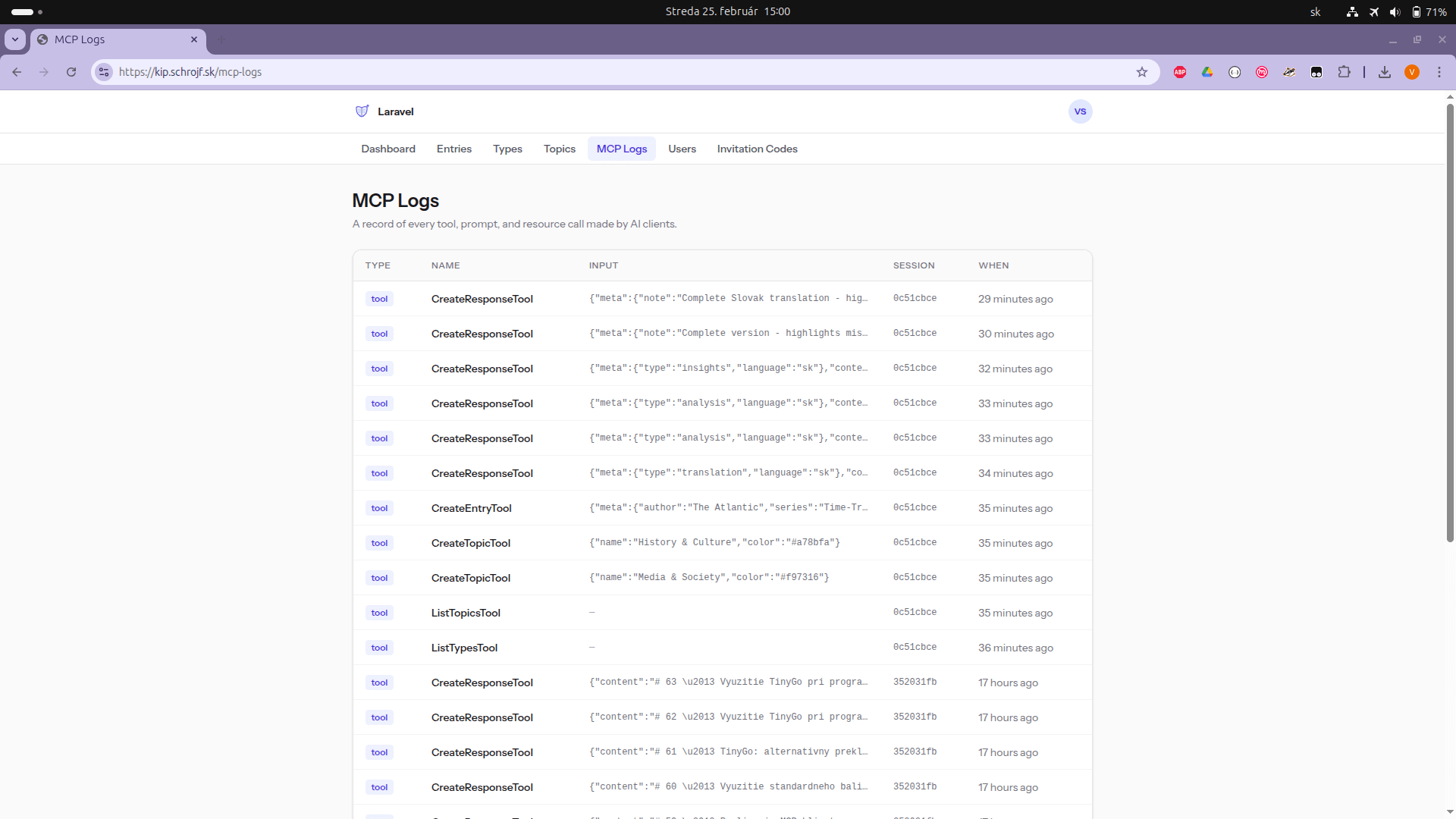This screenshot has width=1456, height=819.
Task: Click the Laravel shield logo icon
Action: (362, 111)
